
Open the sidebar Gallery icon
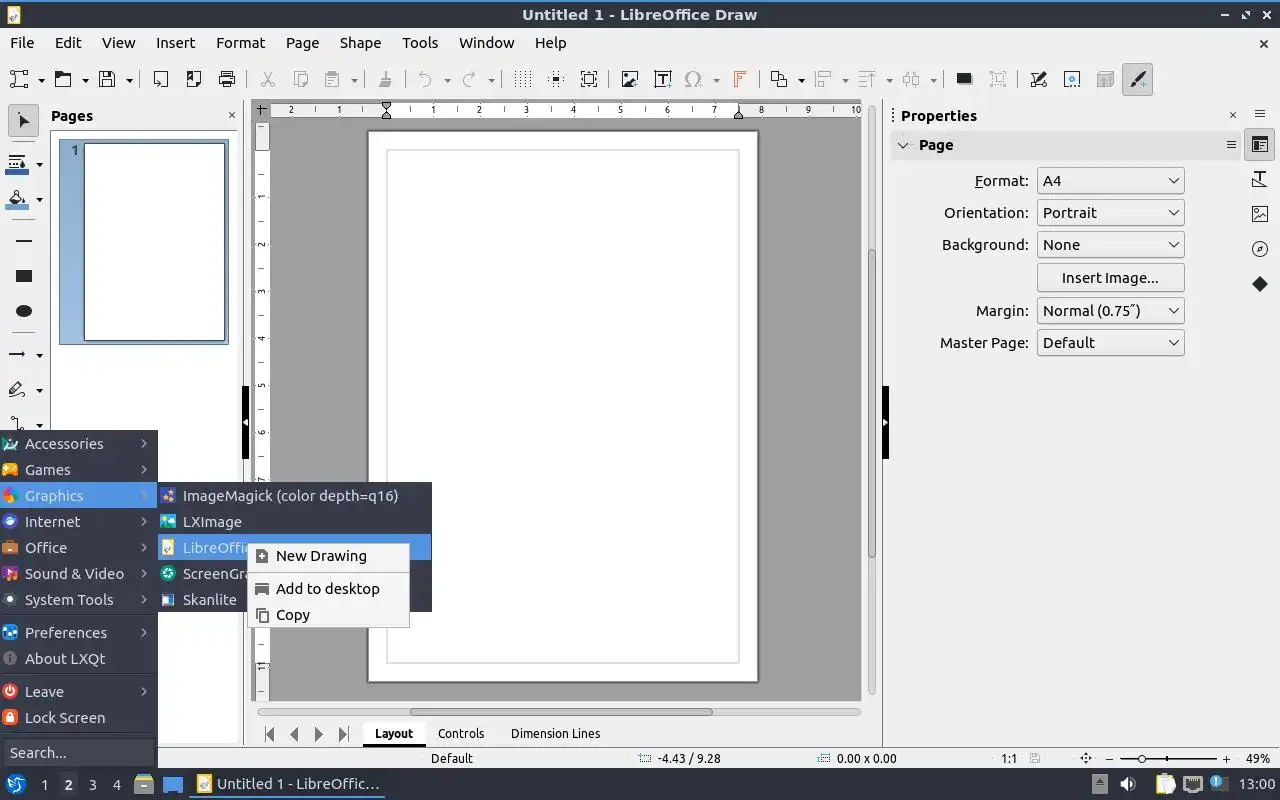1260,214
